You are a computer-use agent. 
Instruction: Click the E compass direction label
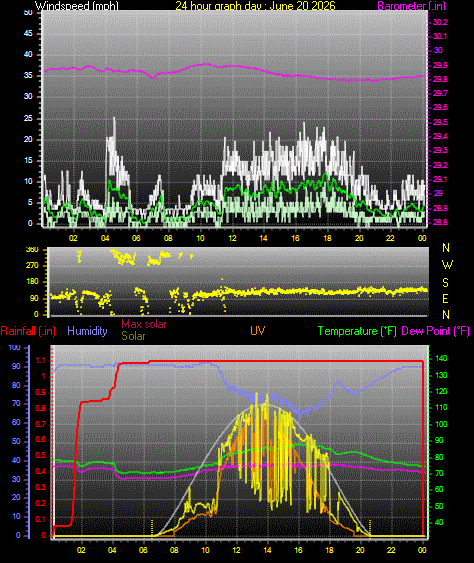click(445, 299)
